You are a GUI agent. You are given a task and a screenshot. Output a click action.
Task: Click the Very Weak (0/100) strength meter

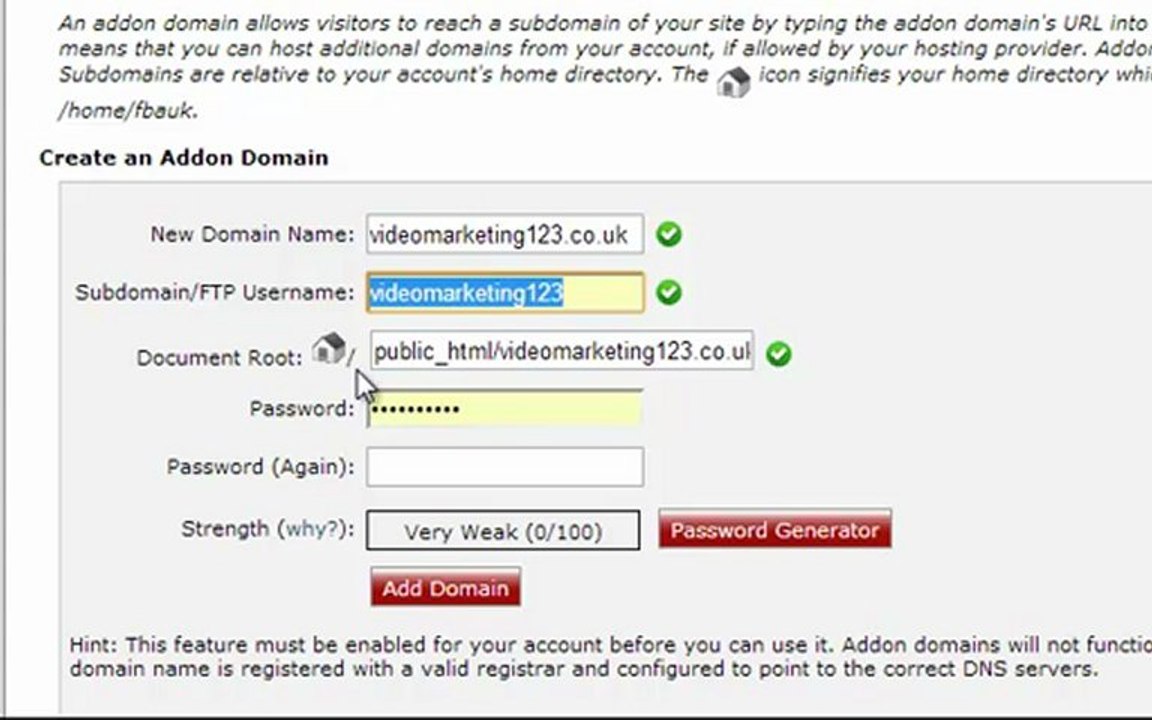click(503, 530)
